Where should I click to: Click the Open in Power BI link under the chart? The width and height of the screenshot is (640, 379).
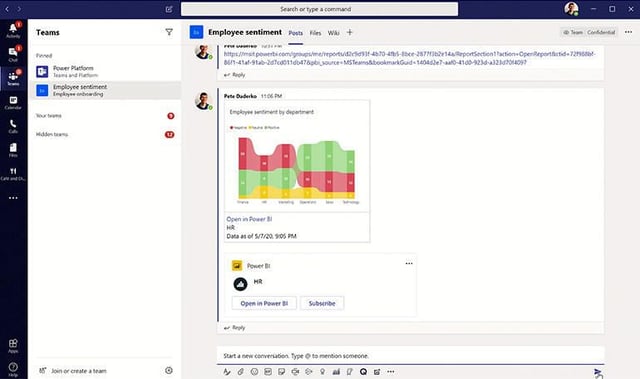click(249, 219)
